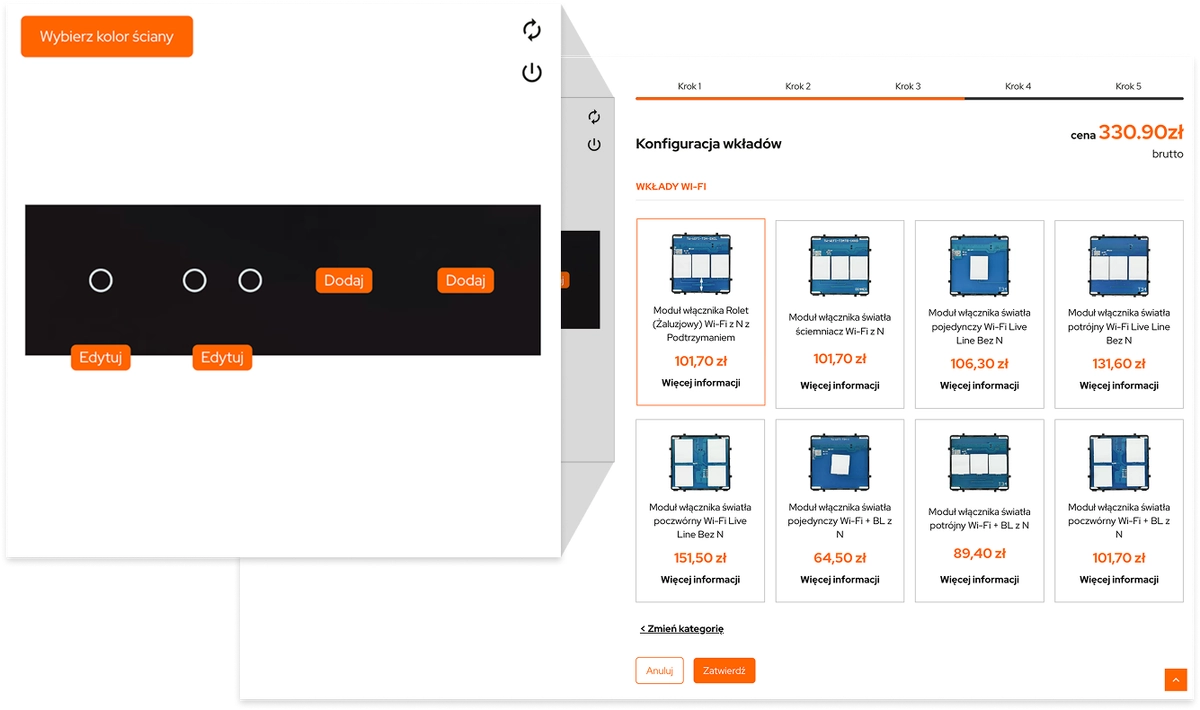
Task: Toggle the single touch circle on first panel
Action: [101, 281]
